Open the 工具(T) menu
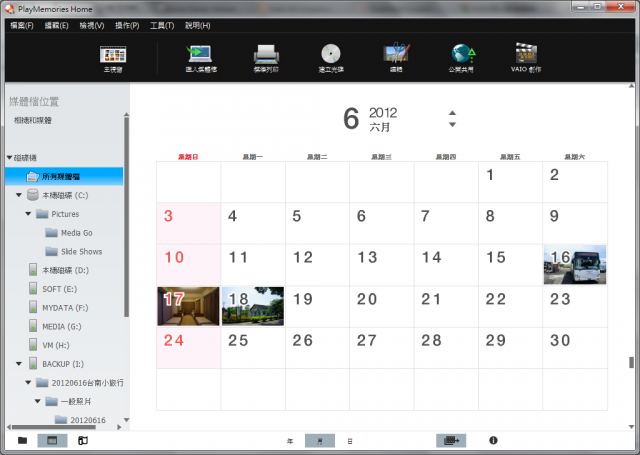Viewport: 640px width, 455px height. pyautogui.click(x=162, y=25)
